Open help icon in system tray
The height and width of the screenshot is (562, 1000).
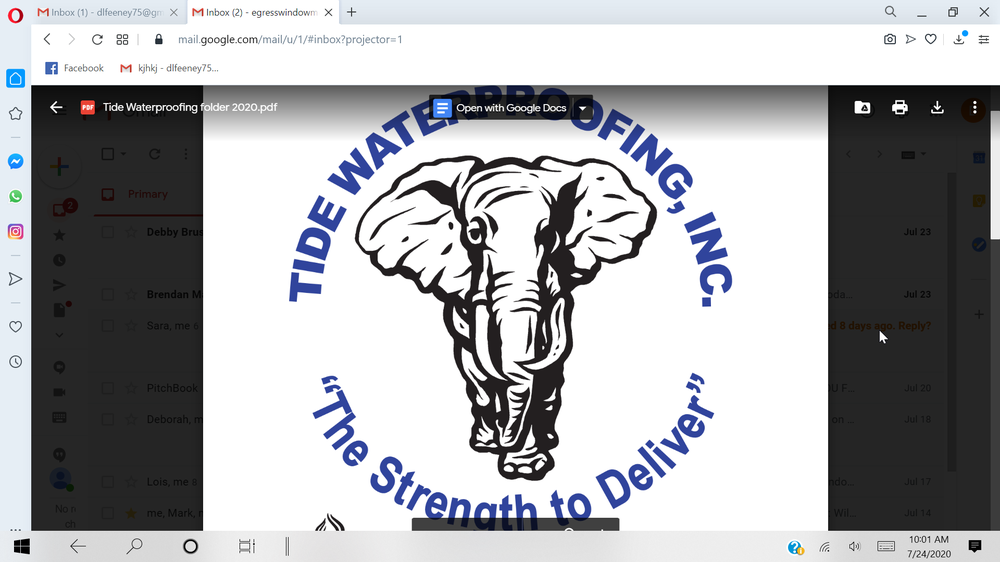click(795, 547)
